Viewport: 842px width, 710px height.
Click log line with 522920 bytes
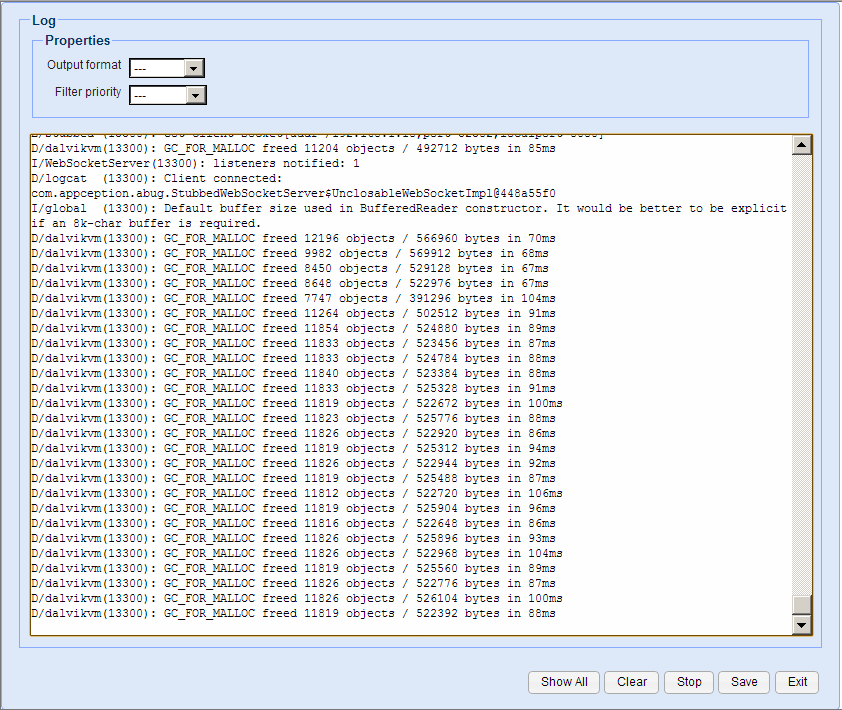click(293, 434)
